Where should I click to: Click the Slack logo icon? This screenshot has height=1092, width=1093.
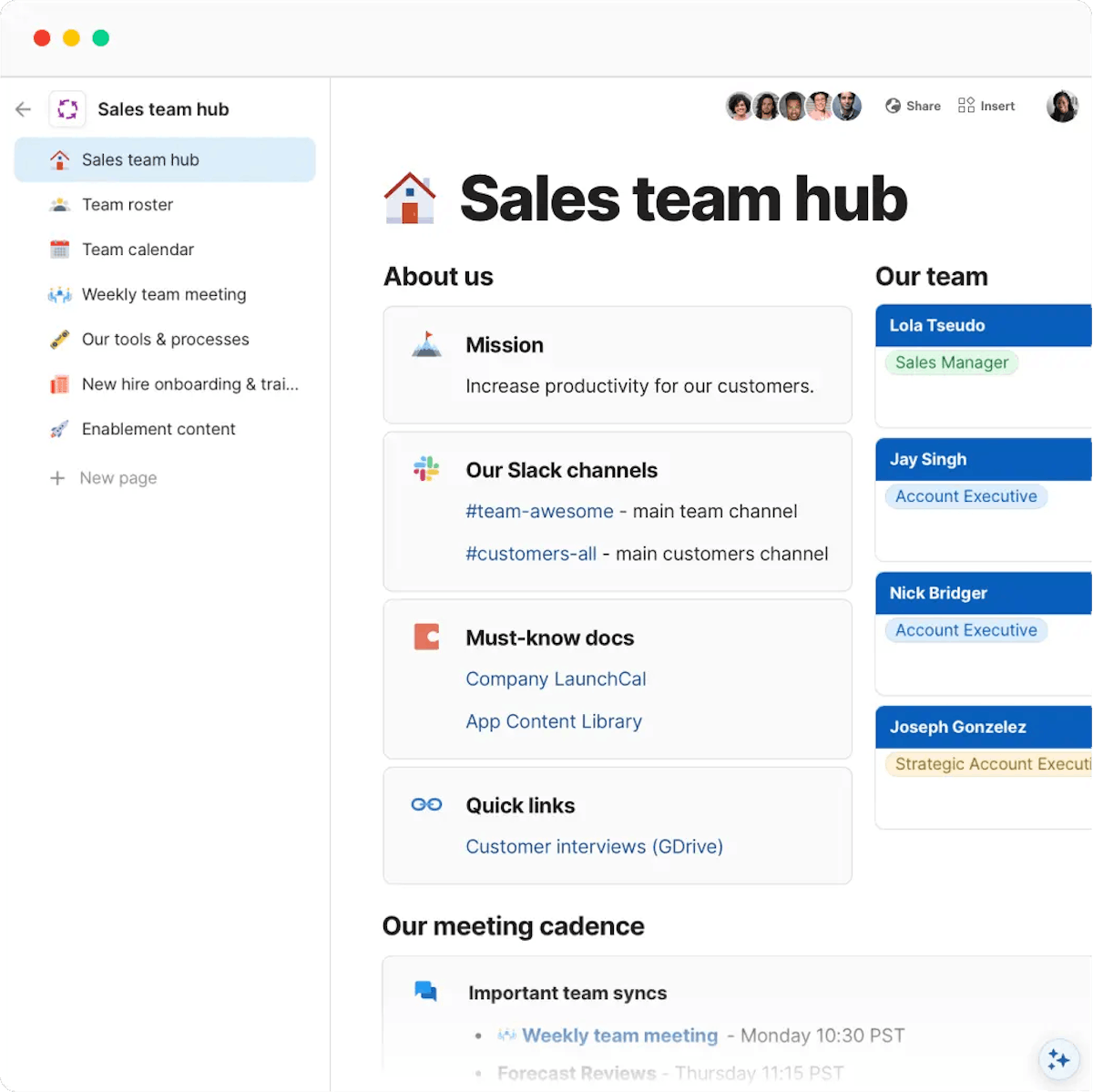[x=426, y=469]
